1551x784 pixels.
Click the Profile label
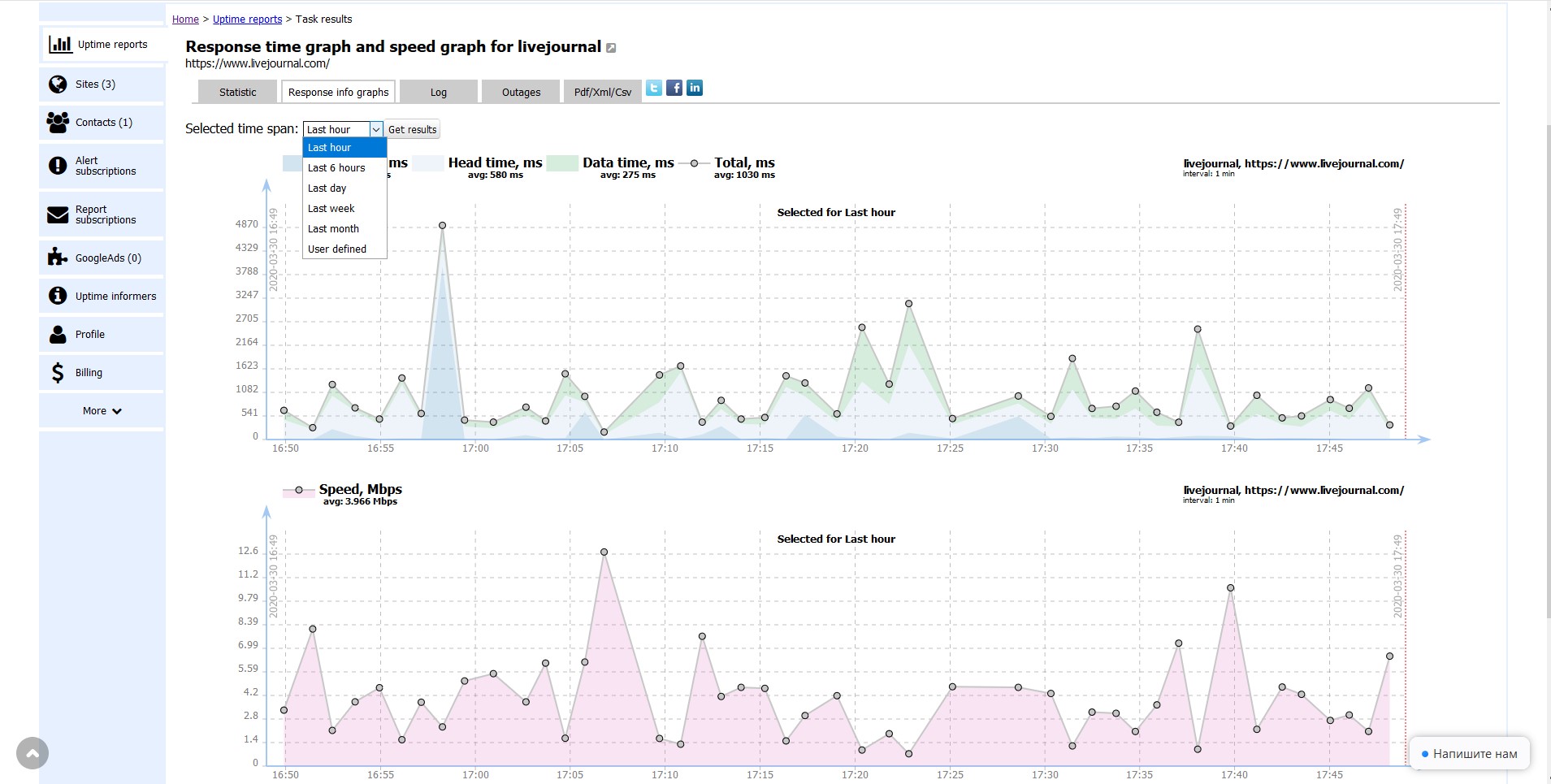coord(90,335)
